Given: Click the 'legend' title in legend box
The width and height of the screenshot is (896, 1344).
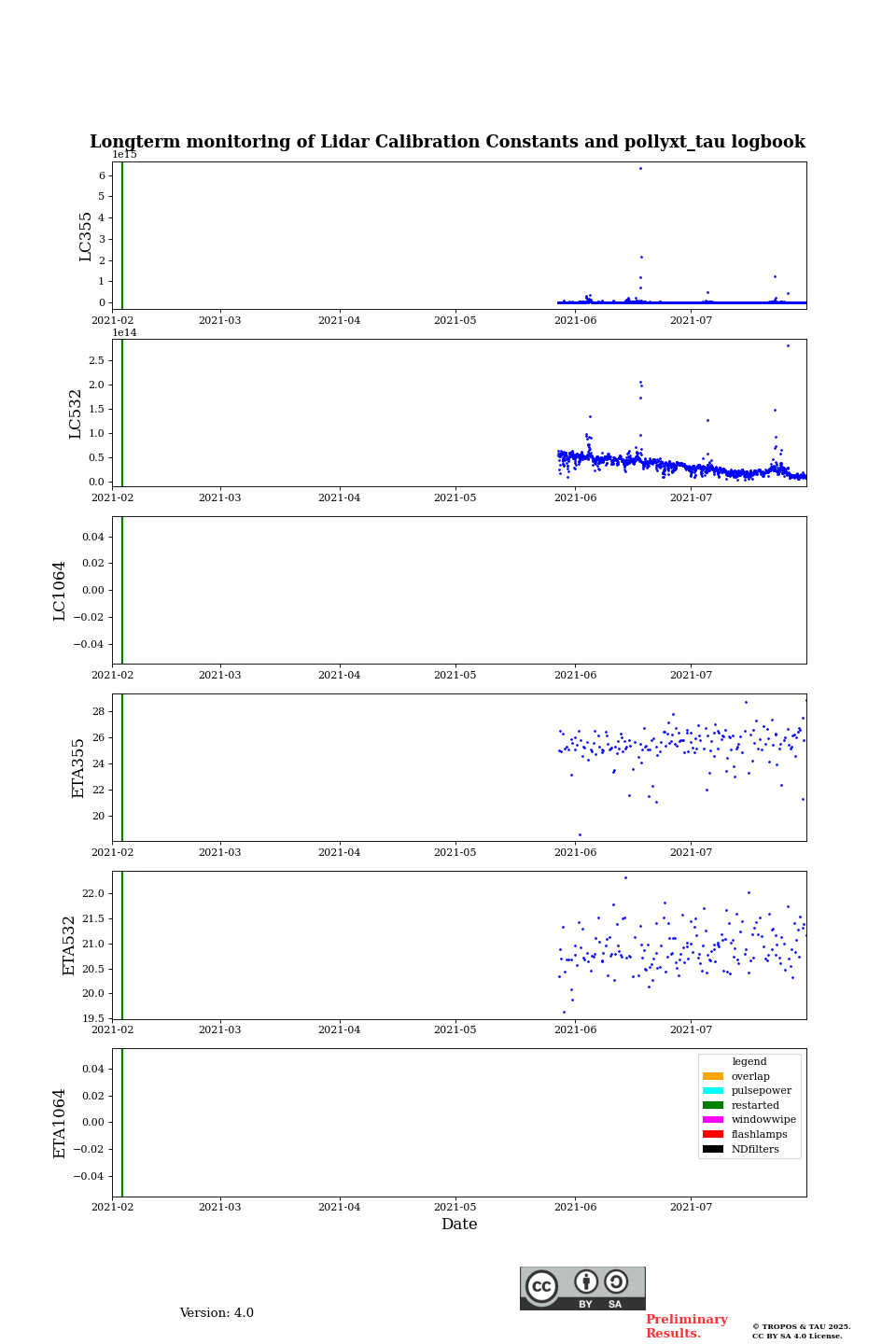Looking at the screenshot, I should coord(749,1061).
